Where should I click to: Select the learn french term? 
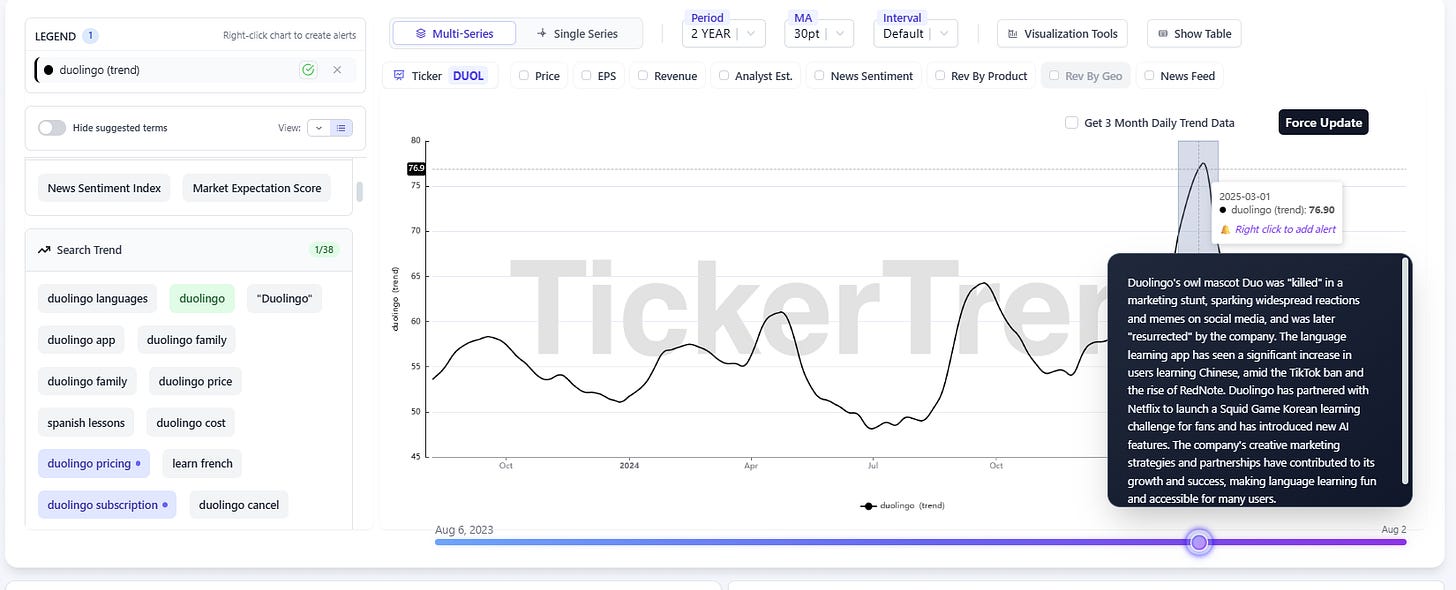click(202, 464)
